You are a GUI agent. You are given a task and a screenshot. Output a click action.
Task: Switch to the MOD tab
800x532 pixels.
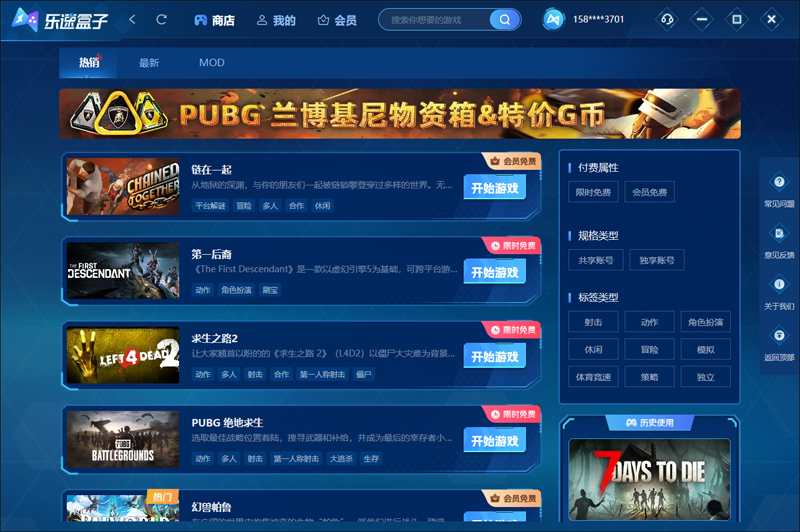pos(211,63)
